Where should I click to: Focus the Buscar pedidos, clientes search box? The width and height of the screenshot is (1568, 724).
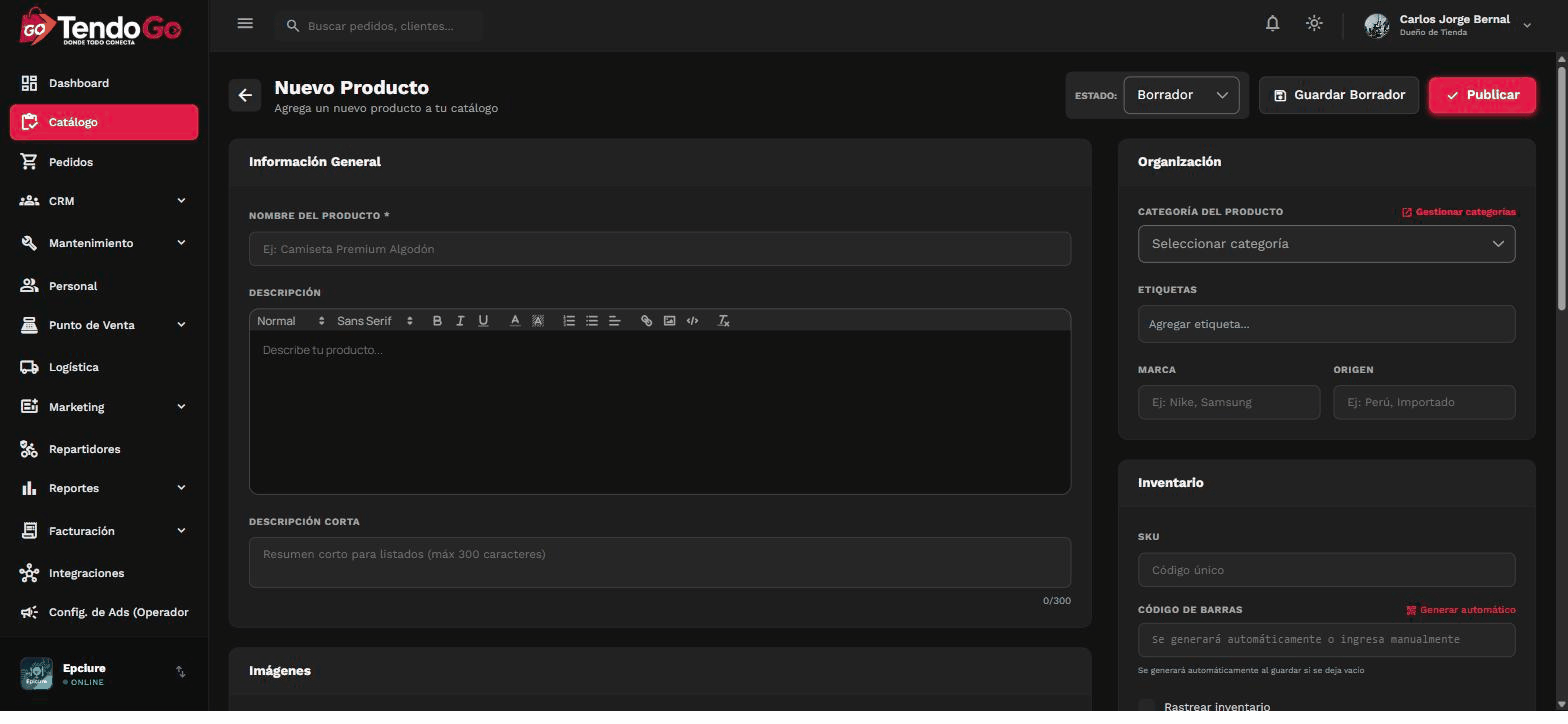point(379,26)
